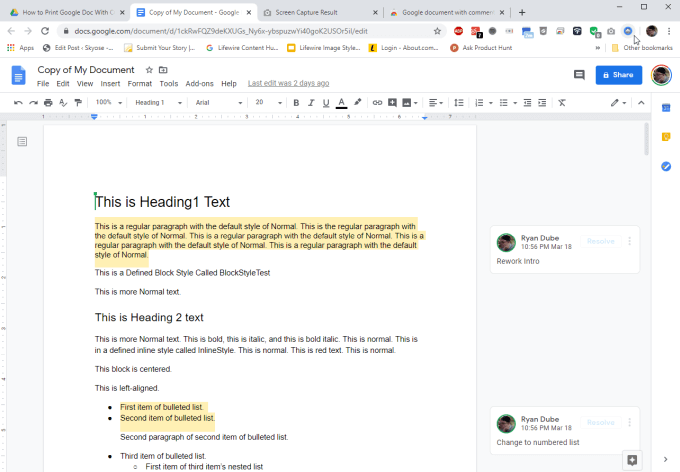Click the Numbered list icon
The height and width of the screenshot is (472, 680).
[x=479, y=103]
